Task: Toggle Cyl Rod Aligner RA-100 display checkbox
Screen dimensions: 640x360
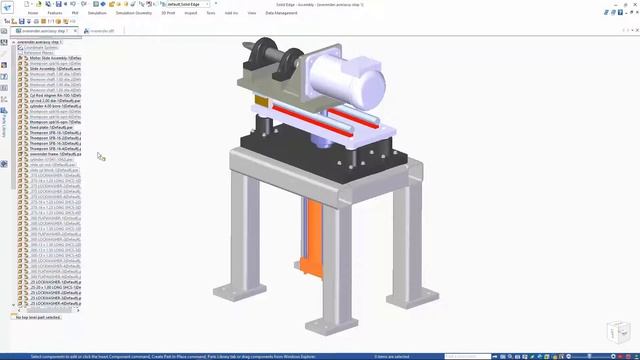Action: pos(20,96)
